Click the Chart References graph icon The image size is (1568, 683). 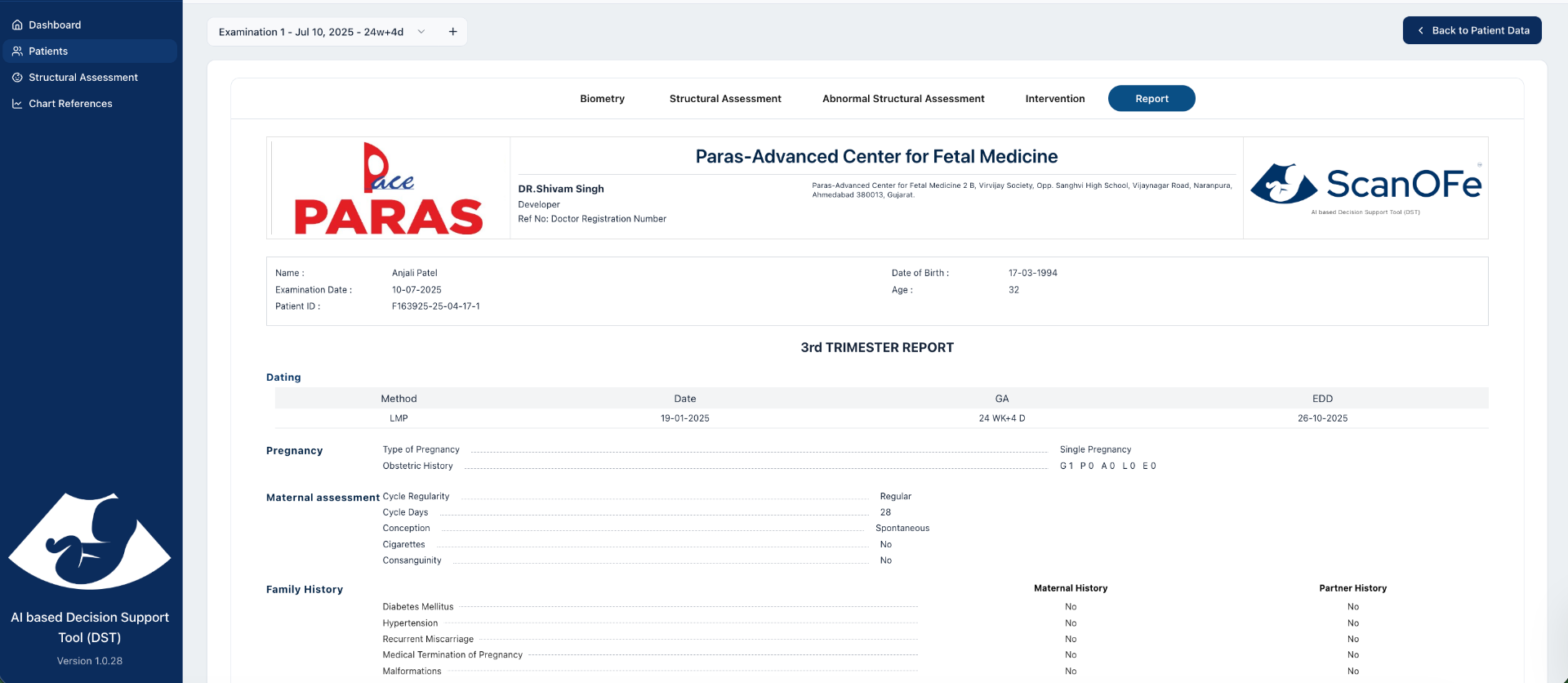pyautogui.click(x=17, y=104)
